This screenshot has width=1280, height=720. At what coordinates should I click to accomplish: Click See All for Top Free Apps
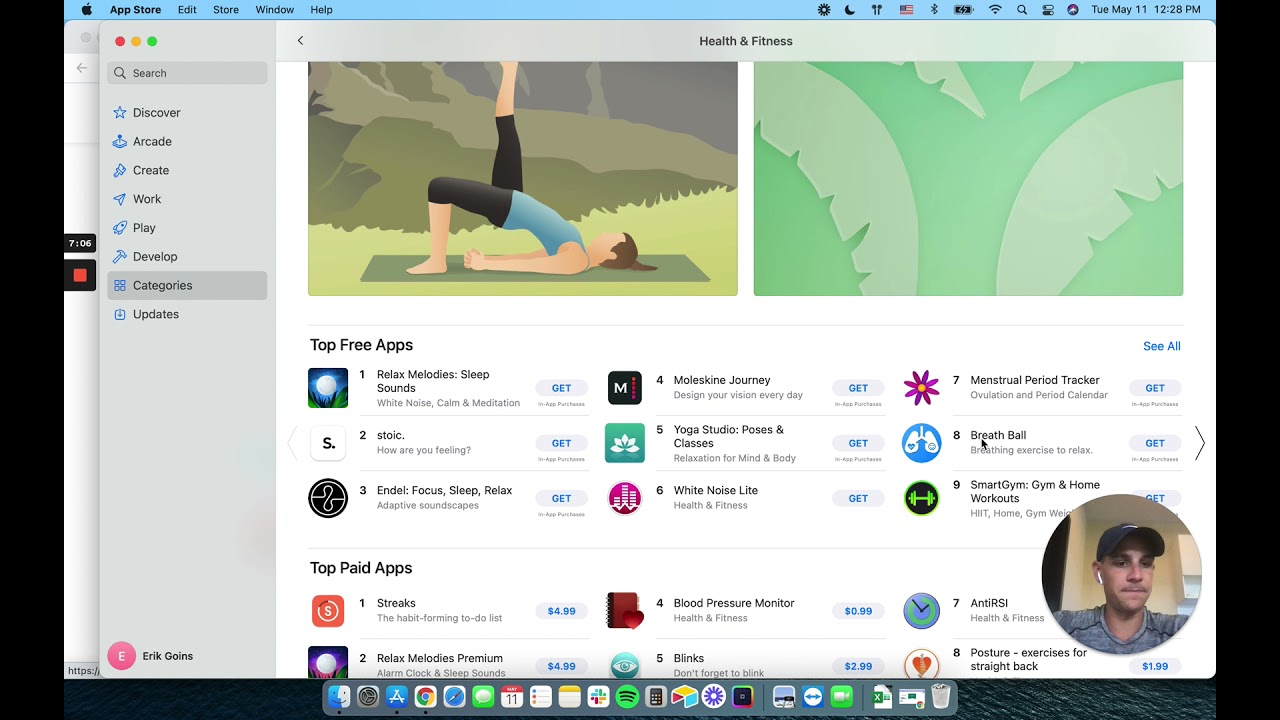click(x=1162, y=346)
